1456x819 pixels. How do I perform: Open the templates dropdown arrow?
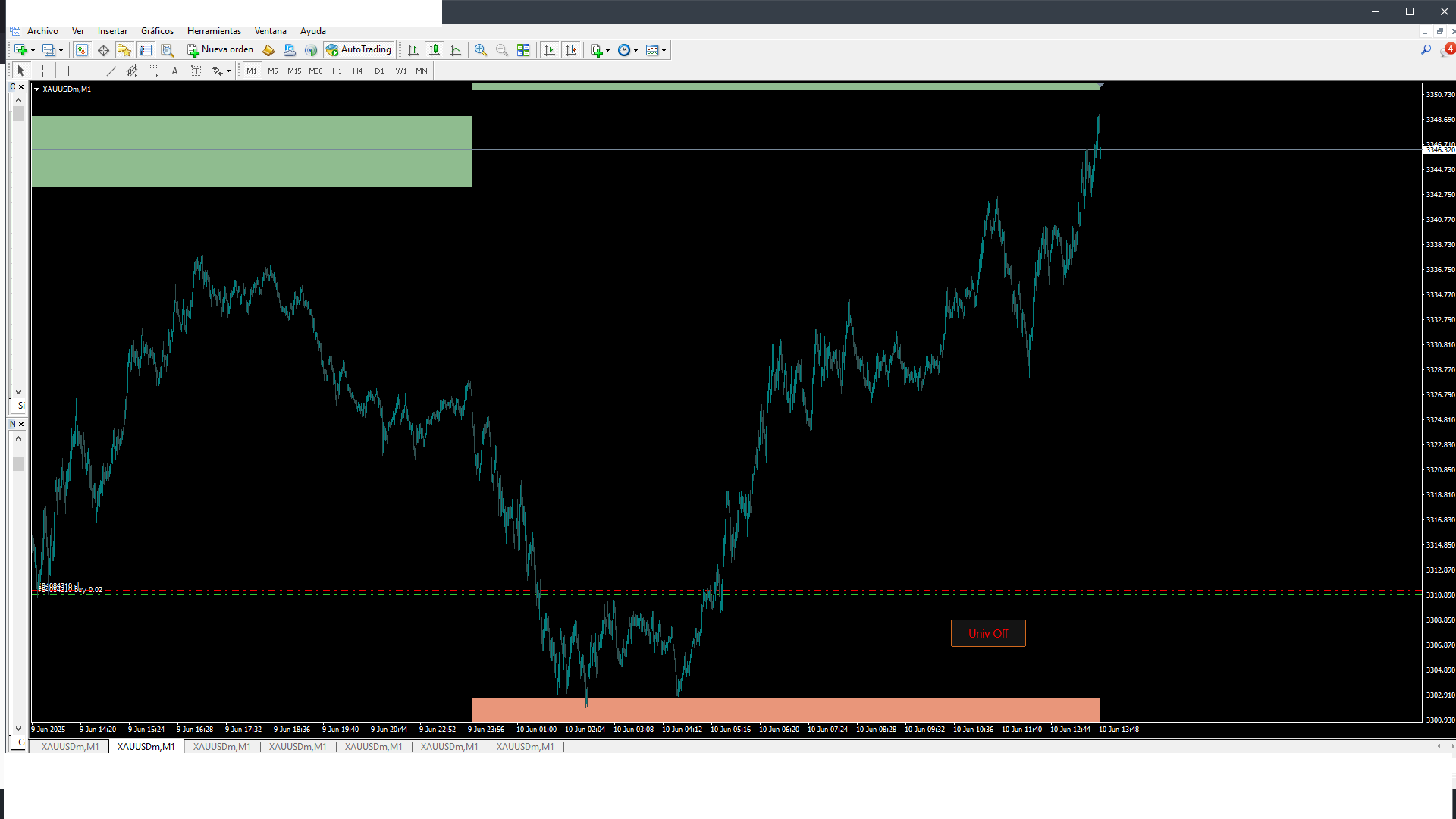664,51
